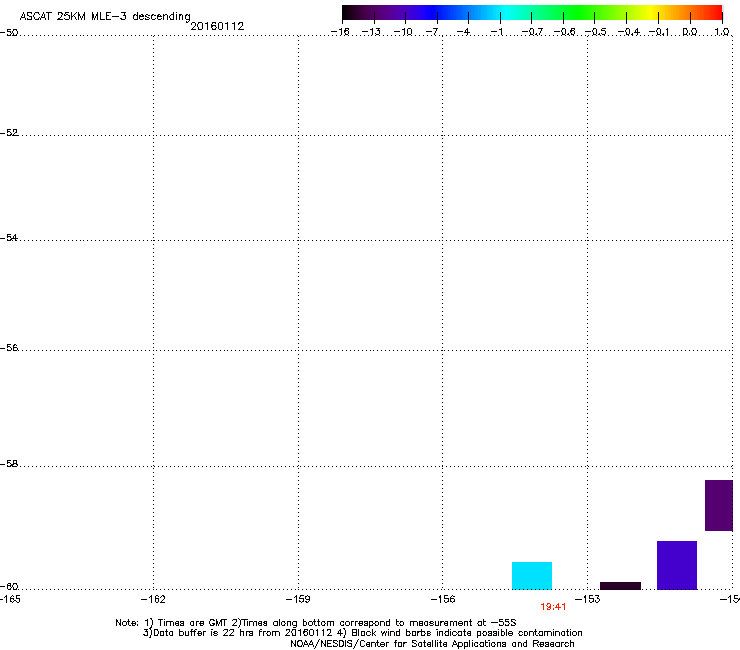The width and height of the screenshot is (740, 650).
Task: Click the '-1' color scale label
Action: point(496,32)
